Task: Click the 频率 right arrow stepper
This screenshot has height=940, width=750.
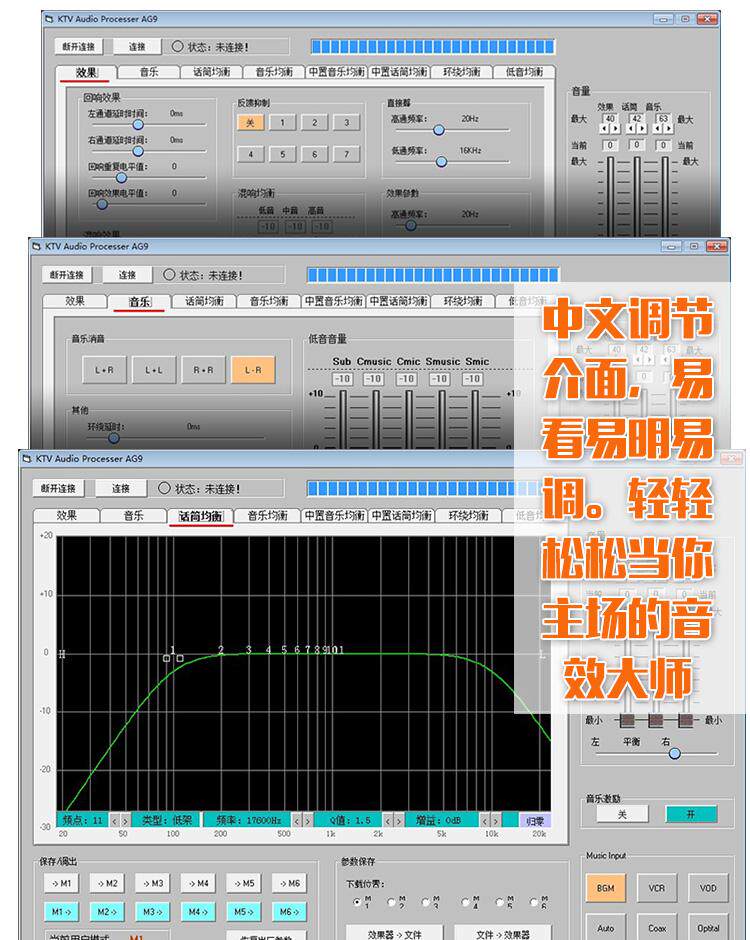Action: click(308, 820)
